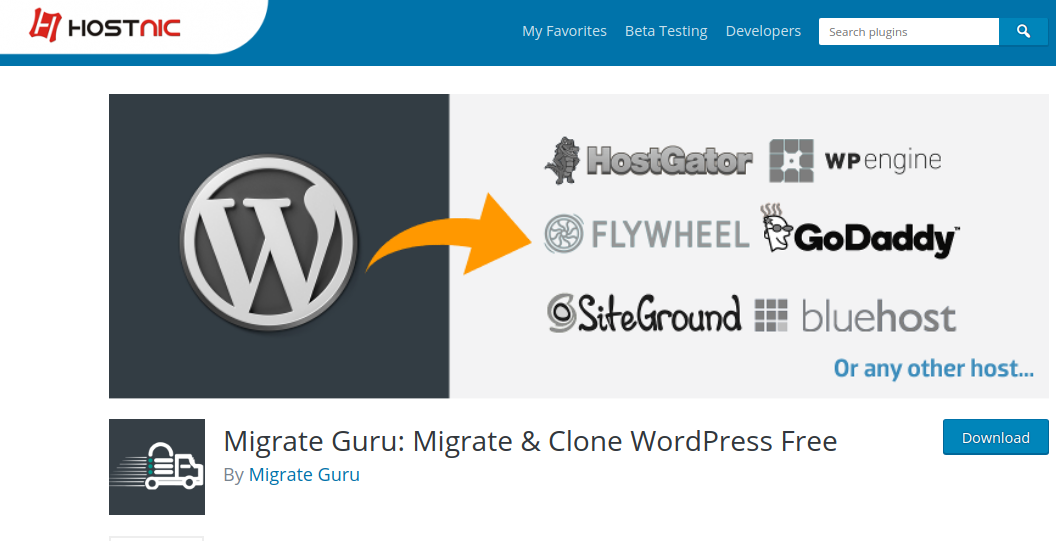Click the Hostnic logo

pos(104,26)
